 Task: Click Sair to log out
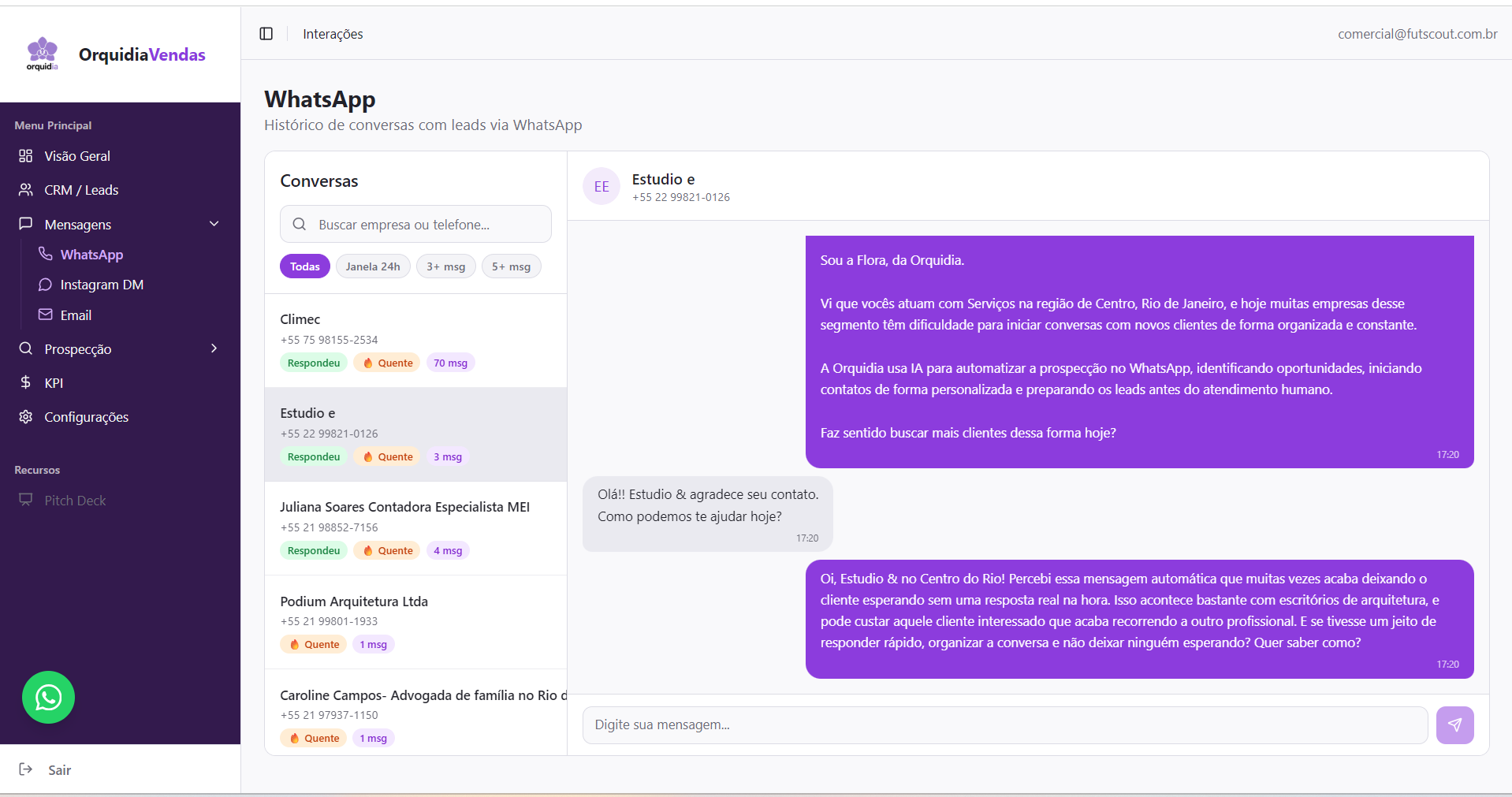[x=59, y=770]
